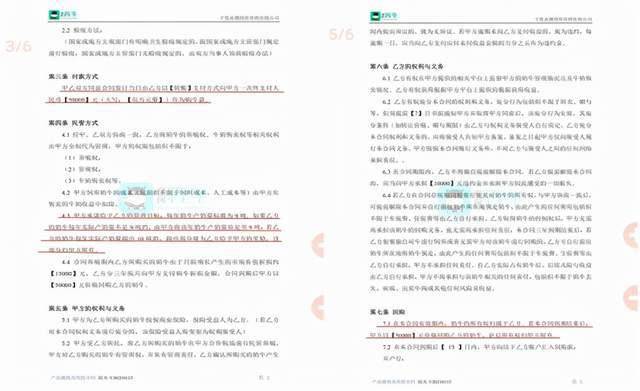Click the red-underlined clause 7.1
Image resolution: width=640 pixels, height=391 pixels.
pos(481,329)
